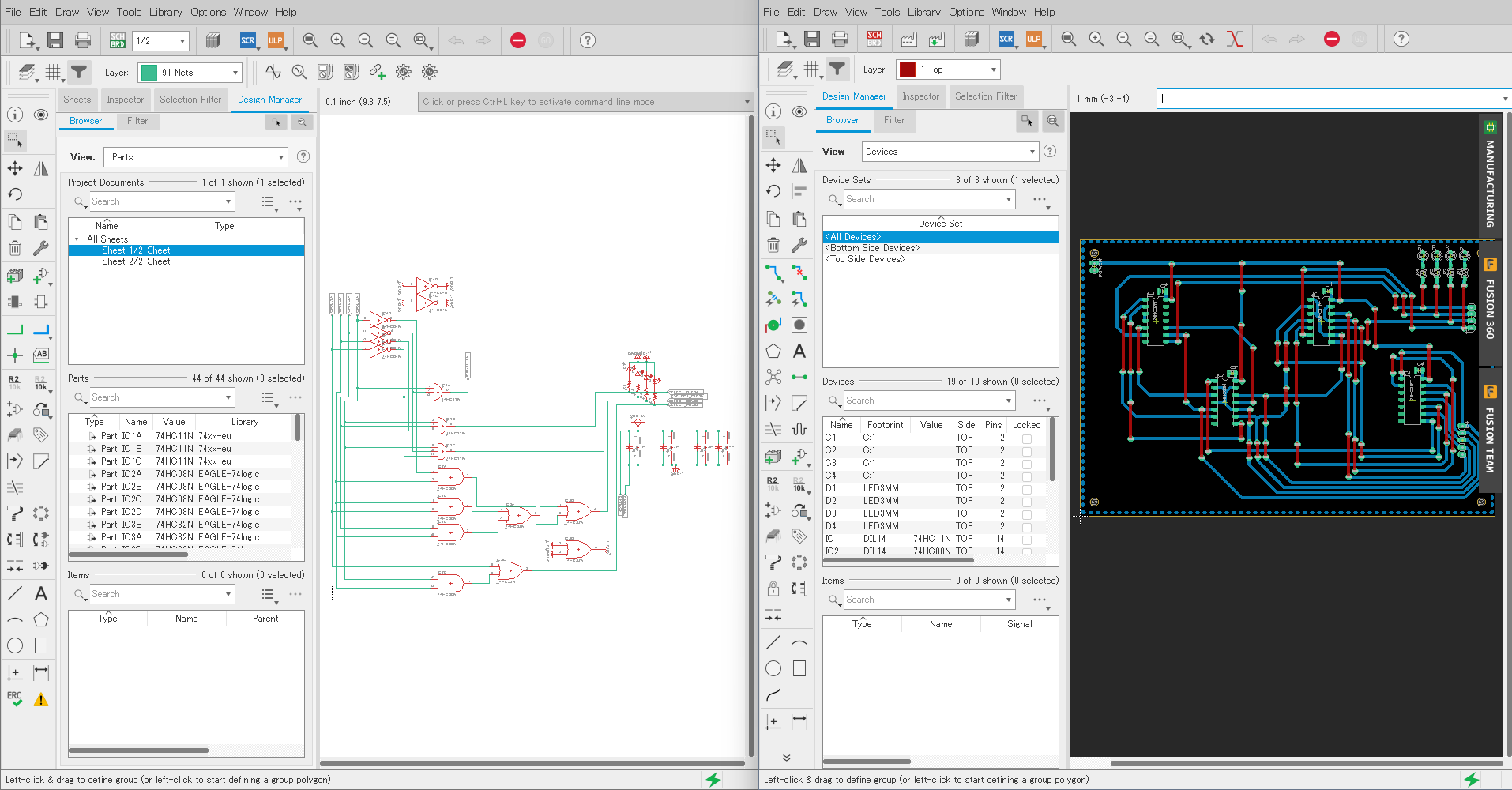1512x790 pixels.
Task: Click the red Top layer color swatch
Action: [x=908, y=70]
